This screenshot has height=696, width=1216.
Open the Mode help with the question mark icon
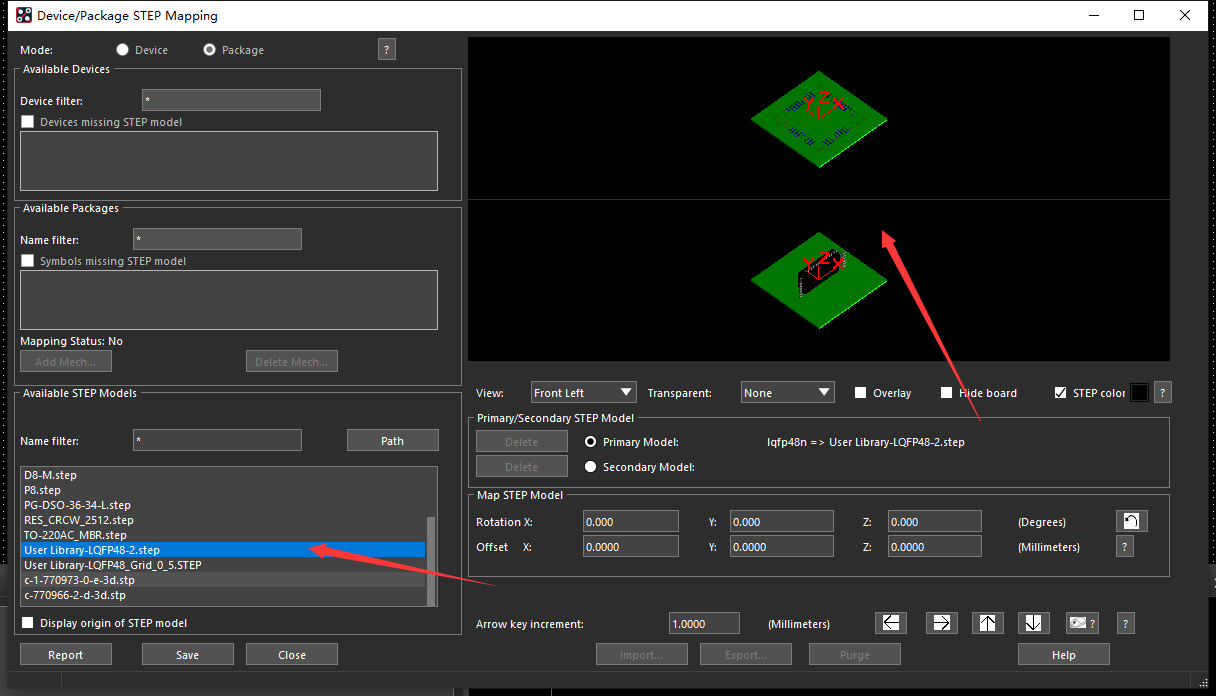(x=387, y=48)
